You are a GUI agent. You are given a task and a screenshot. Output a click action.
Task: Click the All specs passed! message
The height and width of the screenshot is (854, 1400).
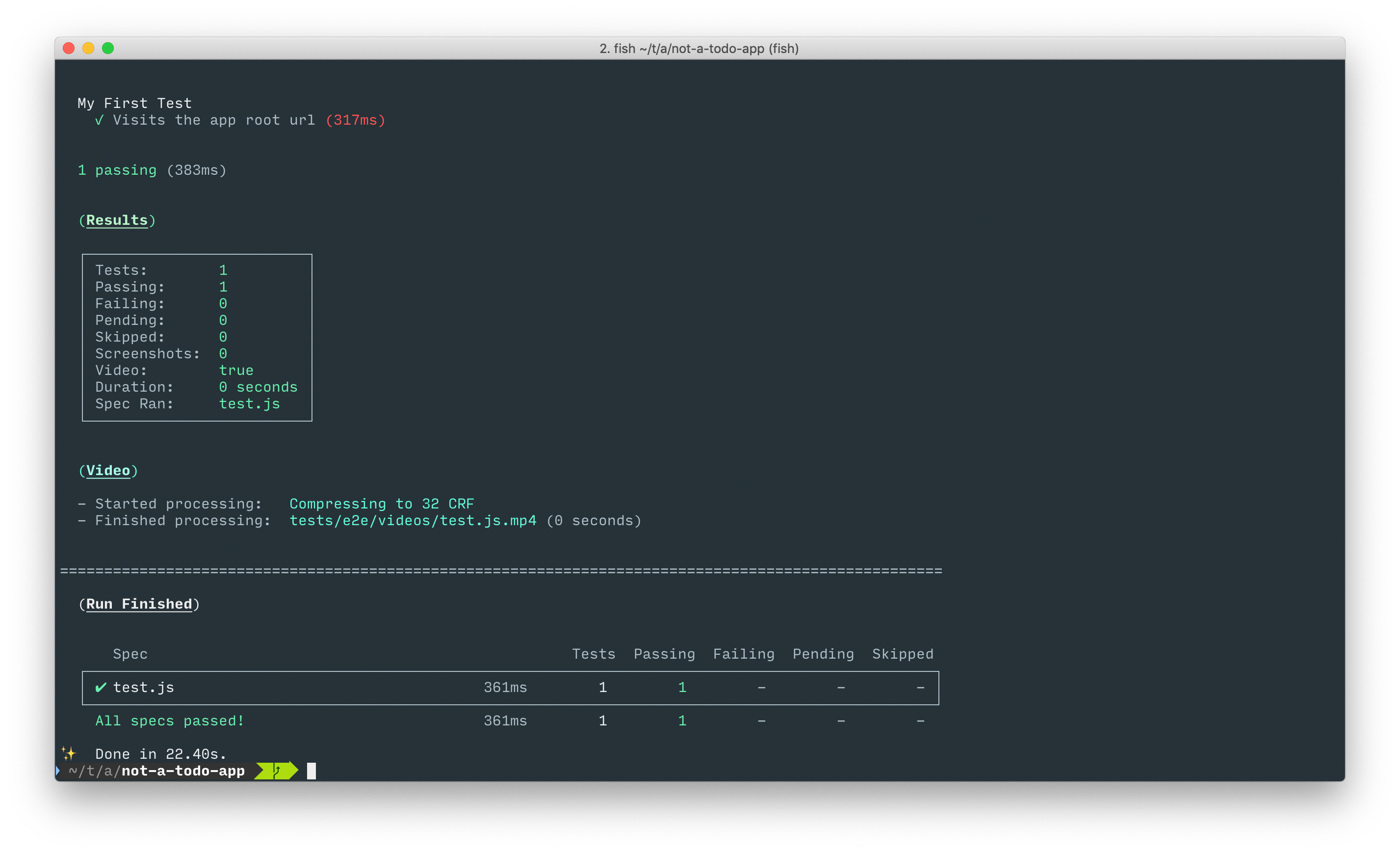point(170,721)
